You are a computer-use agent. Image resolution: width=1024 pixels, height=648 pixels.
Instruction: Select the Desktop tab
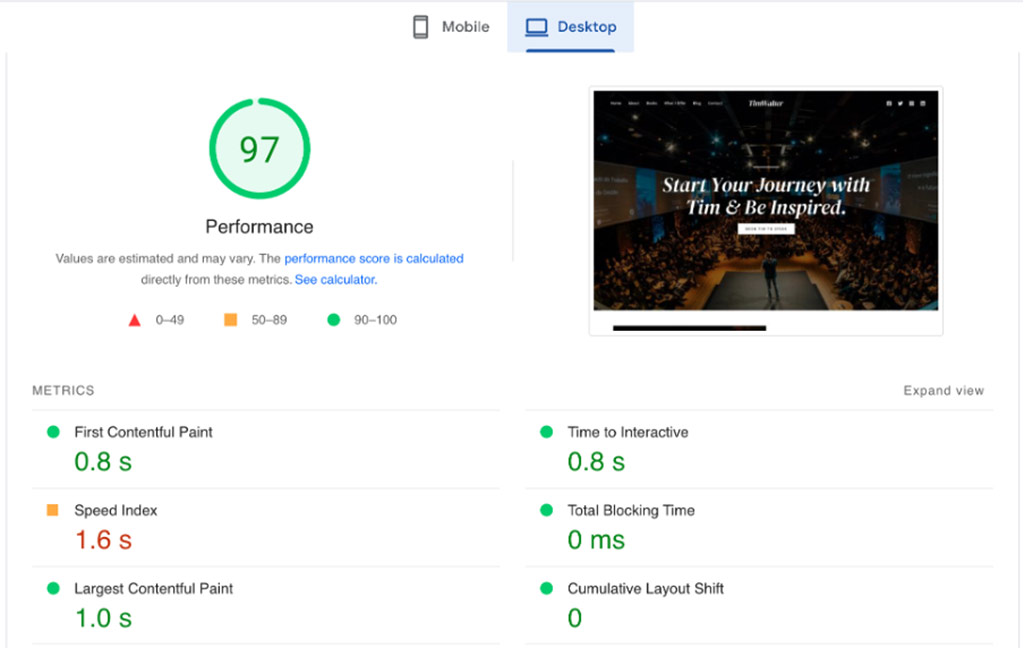(571, 27)
